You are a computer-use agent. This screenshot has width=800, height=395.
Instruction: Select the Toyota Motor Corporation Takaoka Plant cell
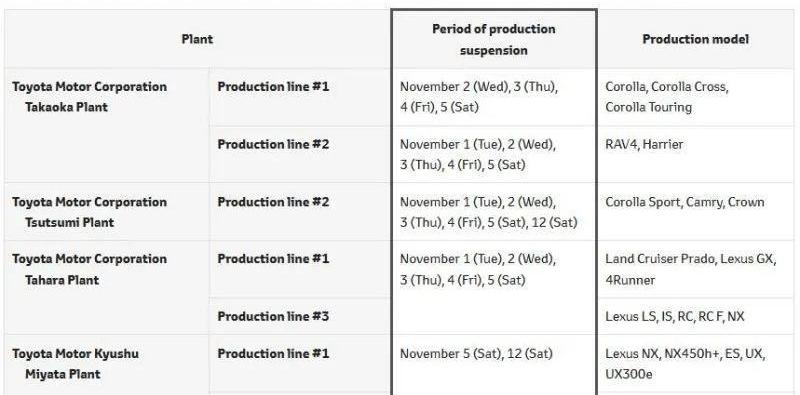click(107, 125)
